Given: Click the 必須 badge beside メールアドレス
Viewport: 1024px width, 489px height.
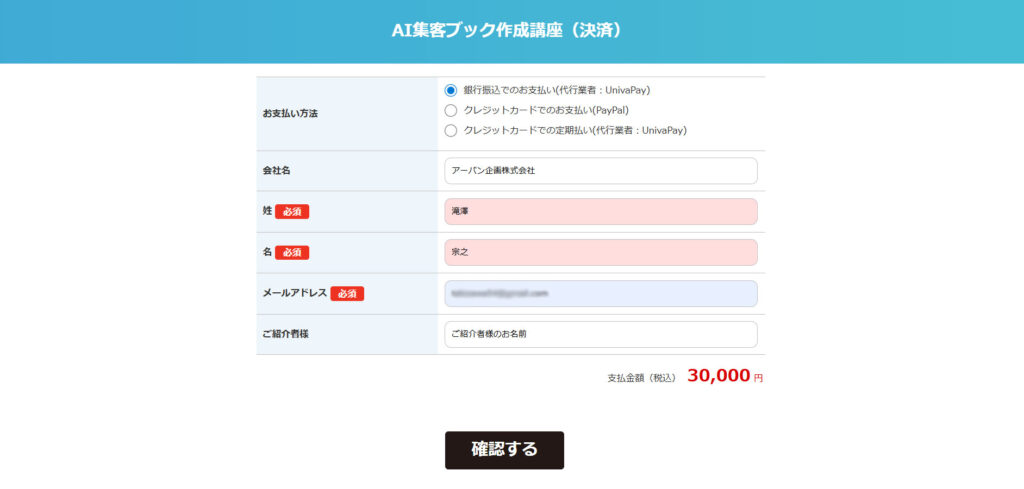Looking at the screenshot, I should pyautogui.click(x=347, y=294).
